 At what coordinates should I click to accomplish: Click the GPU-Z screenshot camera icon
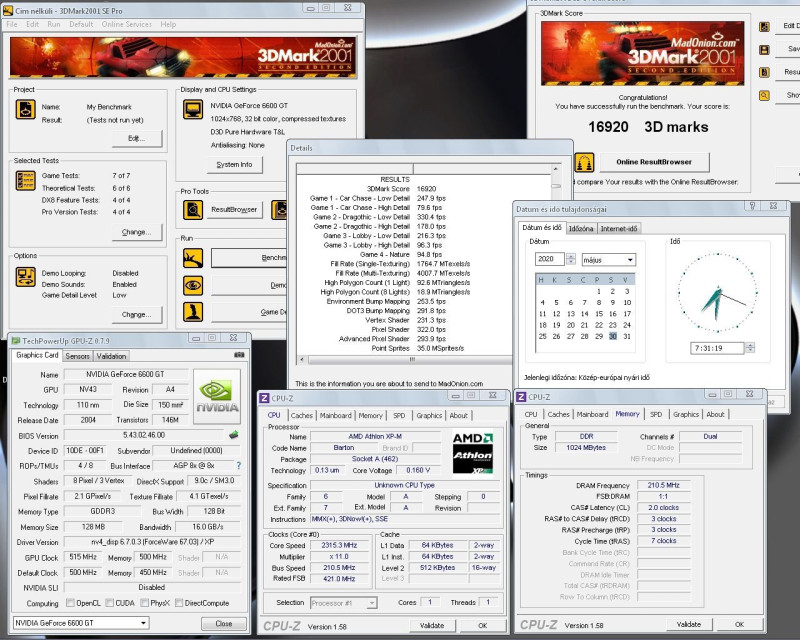pyautogui.click(x=239, y=355)
